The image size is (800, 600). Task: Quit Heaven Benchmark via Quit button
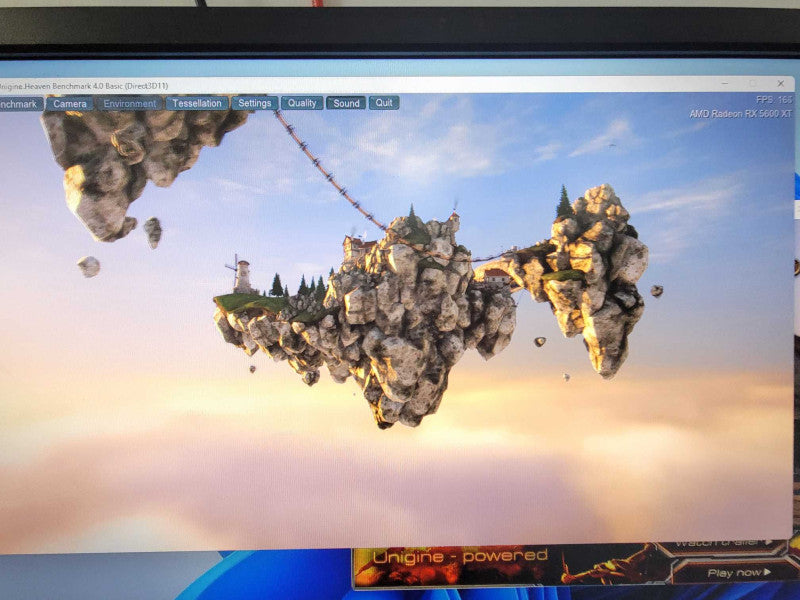point(384,103)
